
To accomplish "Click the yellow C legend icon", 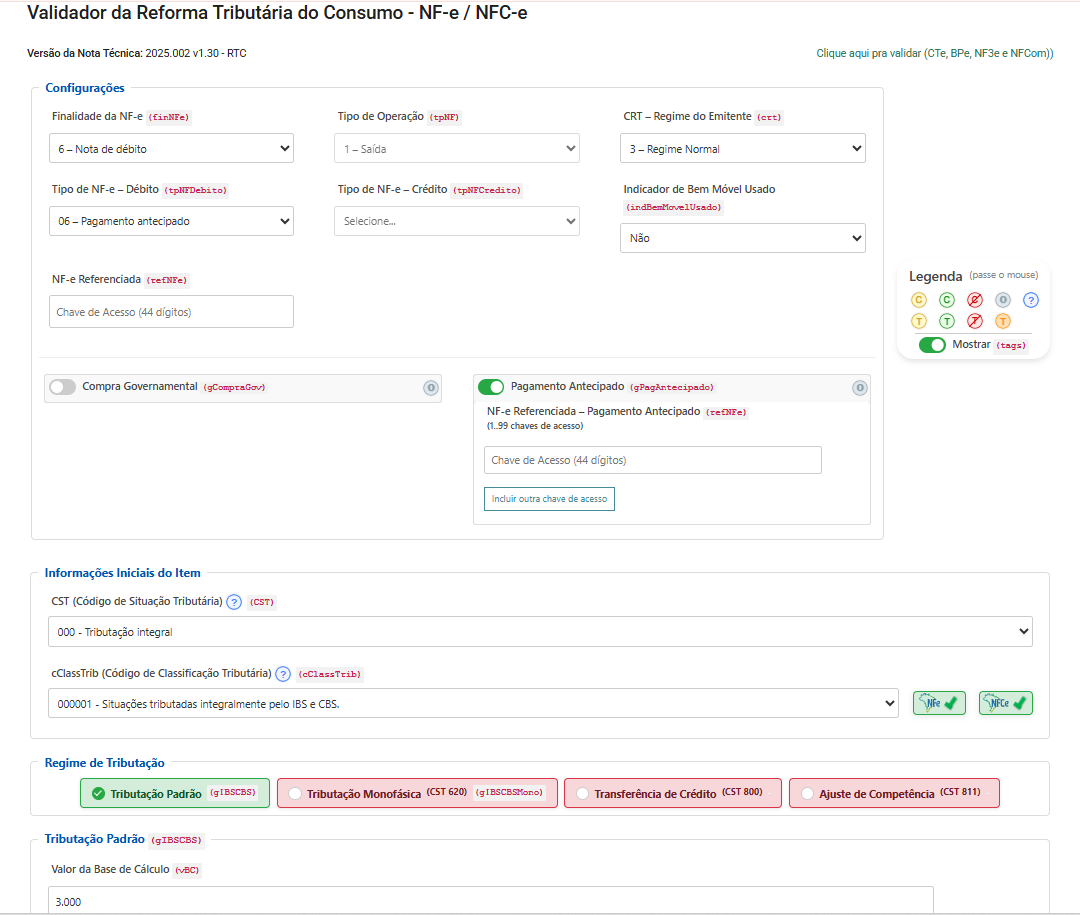I will pos(919,300).
